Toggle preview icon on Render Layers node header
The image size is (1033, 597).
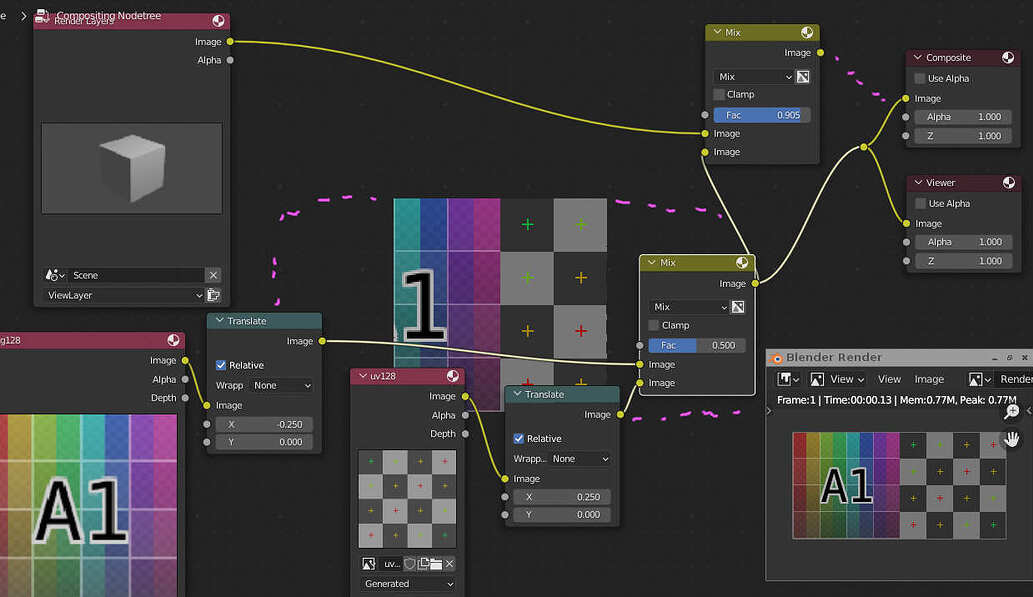pos(218,20)
